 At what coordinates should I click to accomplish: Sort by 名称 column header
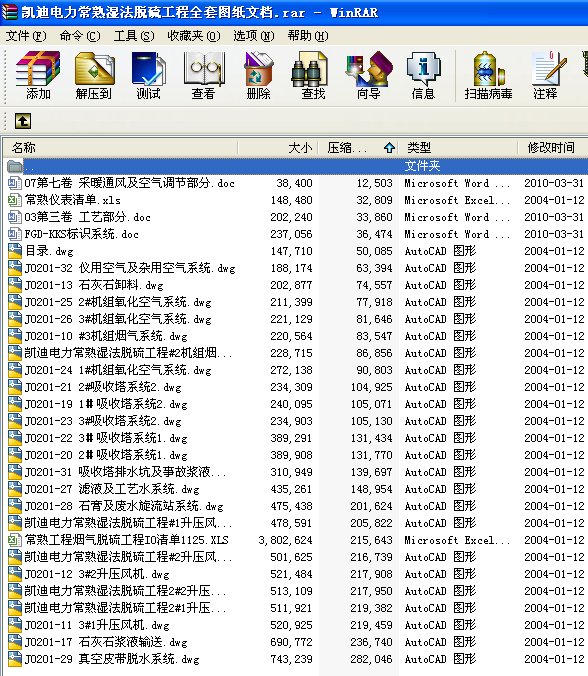click(121, 148)
